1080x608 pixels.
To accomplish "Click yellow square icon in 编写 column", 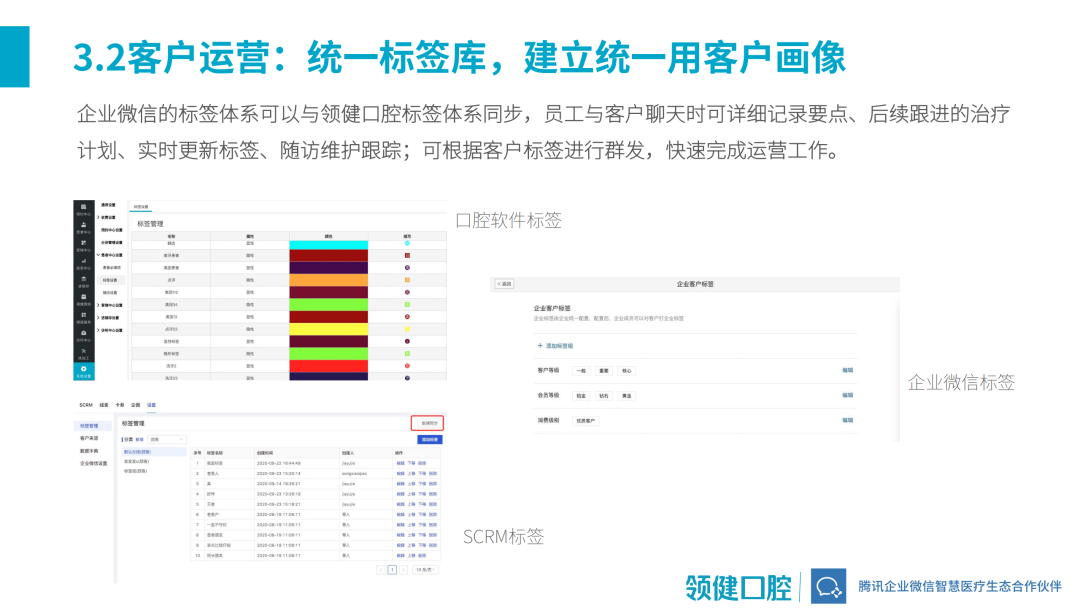I will [x=407, y=329].
